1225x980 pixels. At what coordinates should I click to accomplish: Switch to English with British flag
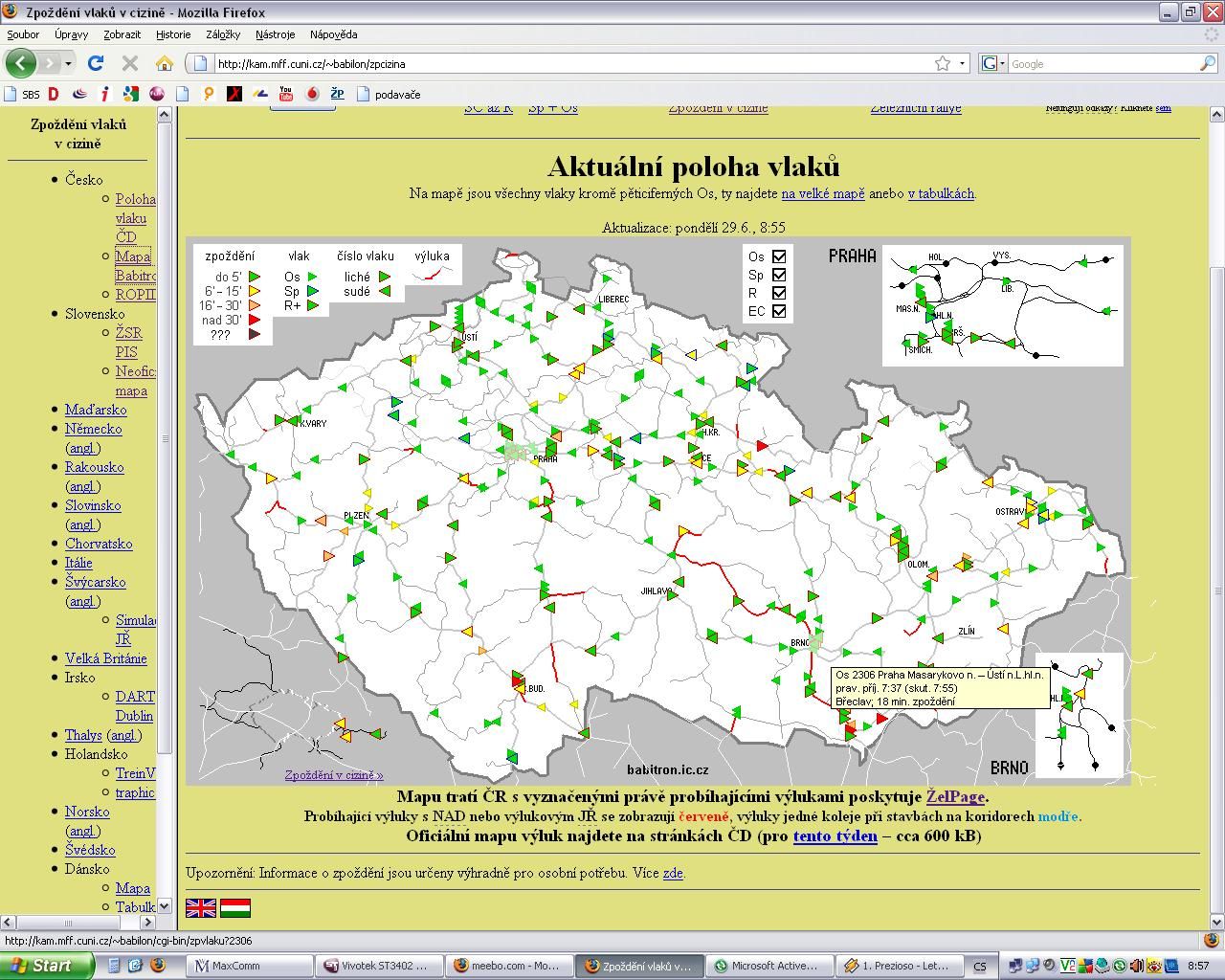click(201, 907)
